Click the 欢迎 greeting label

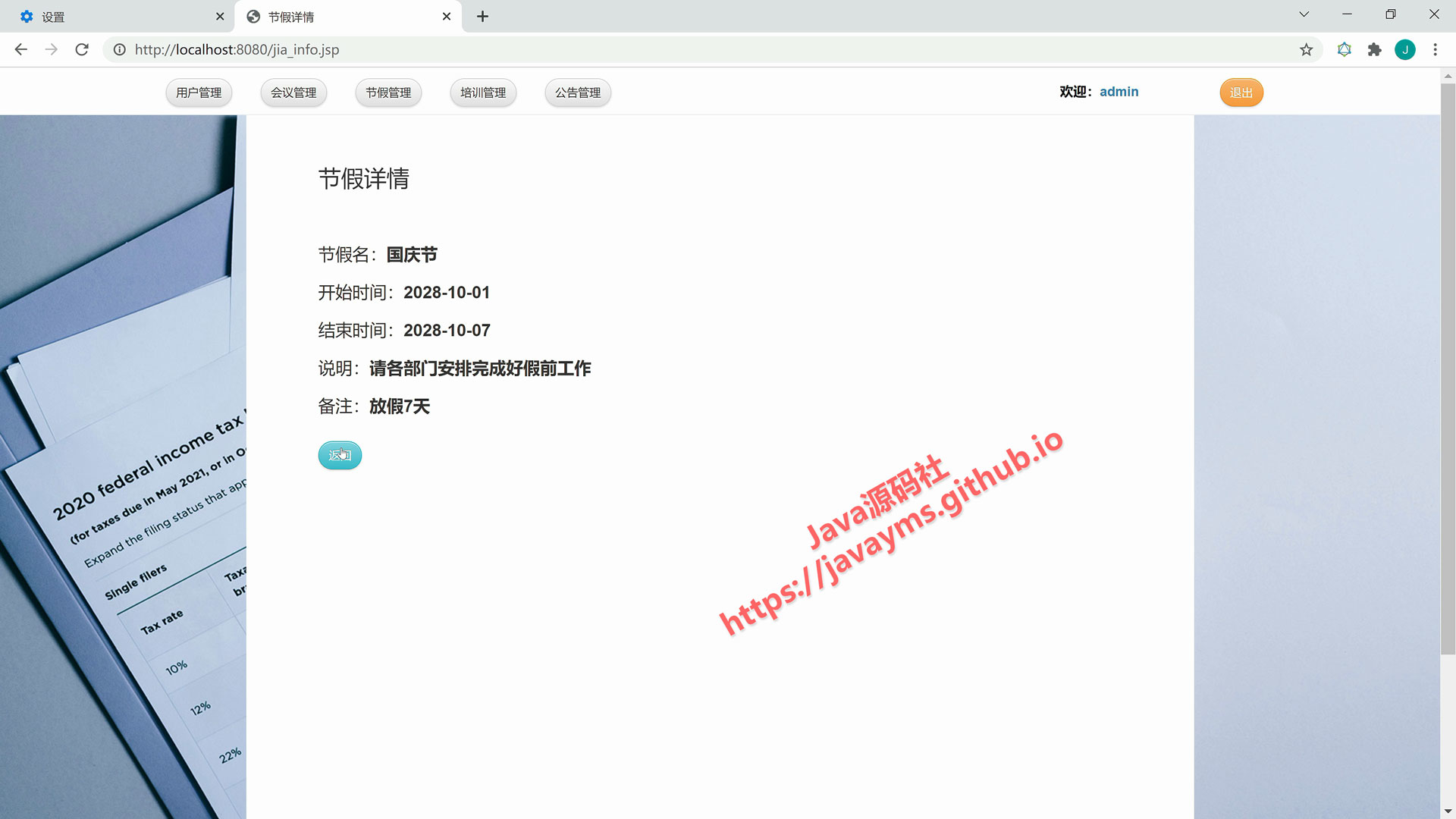pyautogui.click(x=1075, y=92)
